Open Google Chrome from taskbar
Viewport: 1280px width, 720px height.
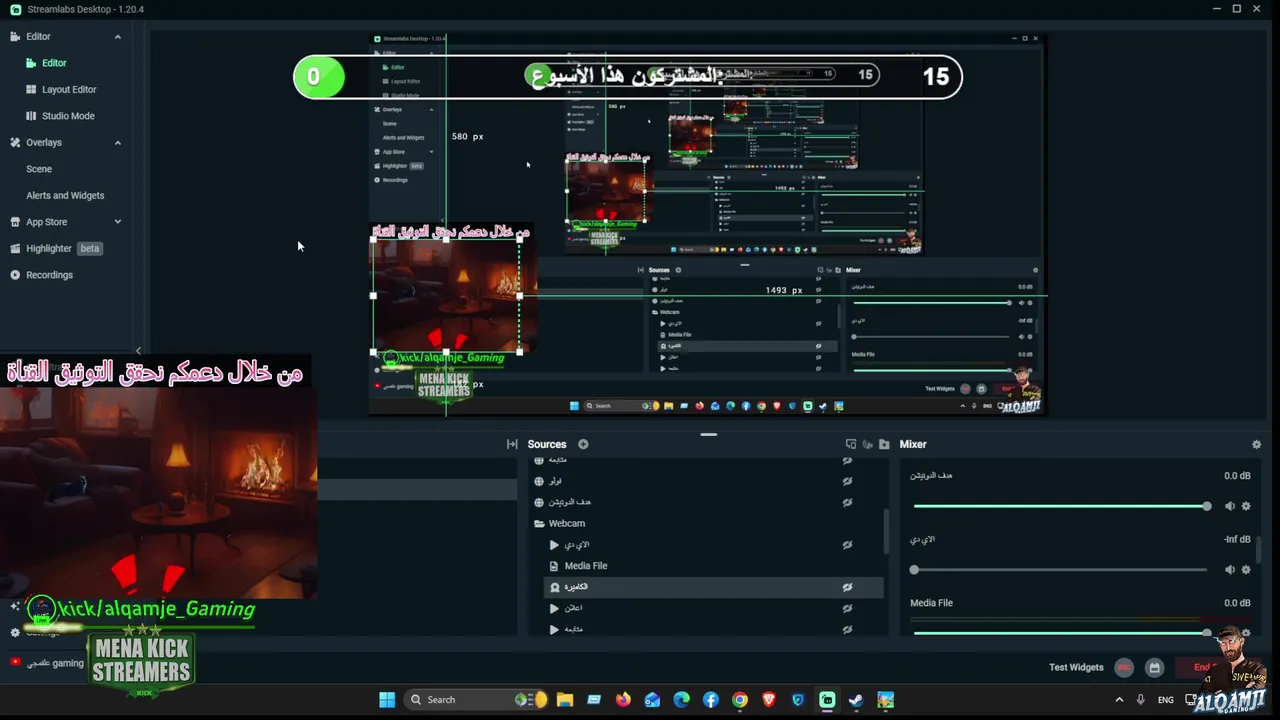click(x=740, y=699)
